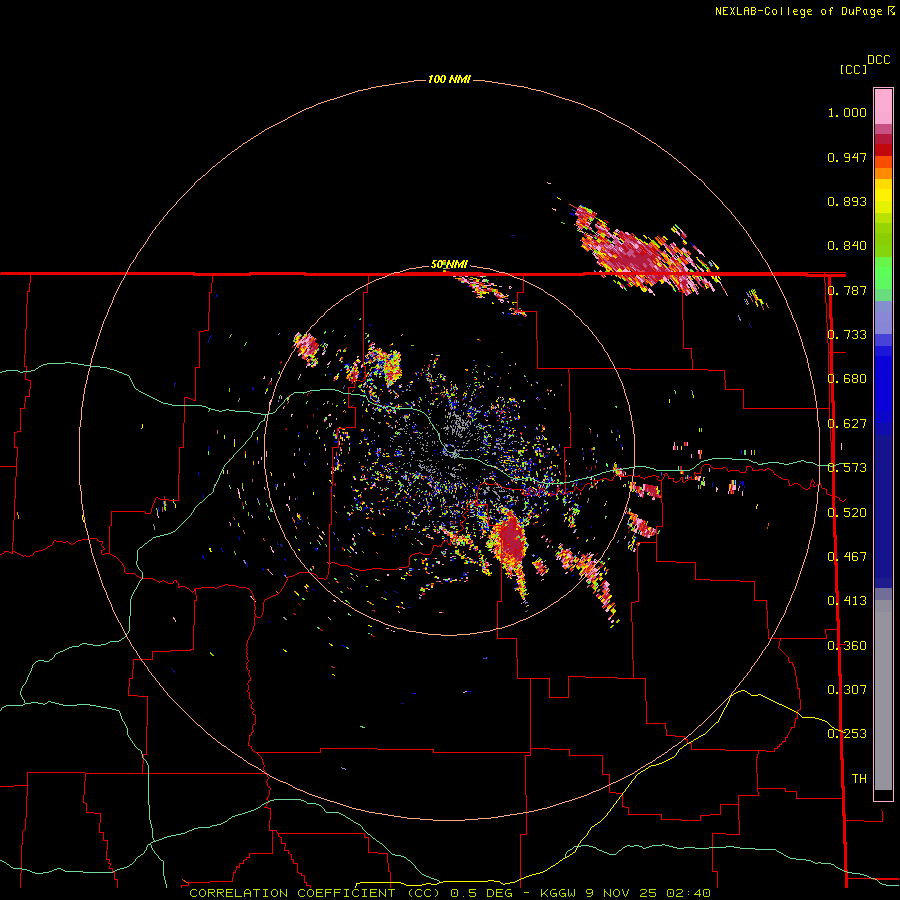Click the DCC legend title
Image resolution: width=900 pixels, height=900 pixels.
(879, 60)
